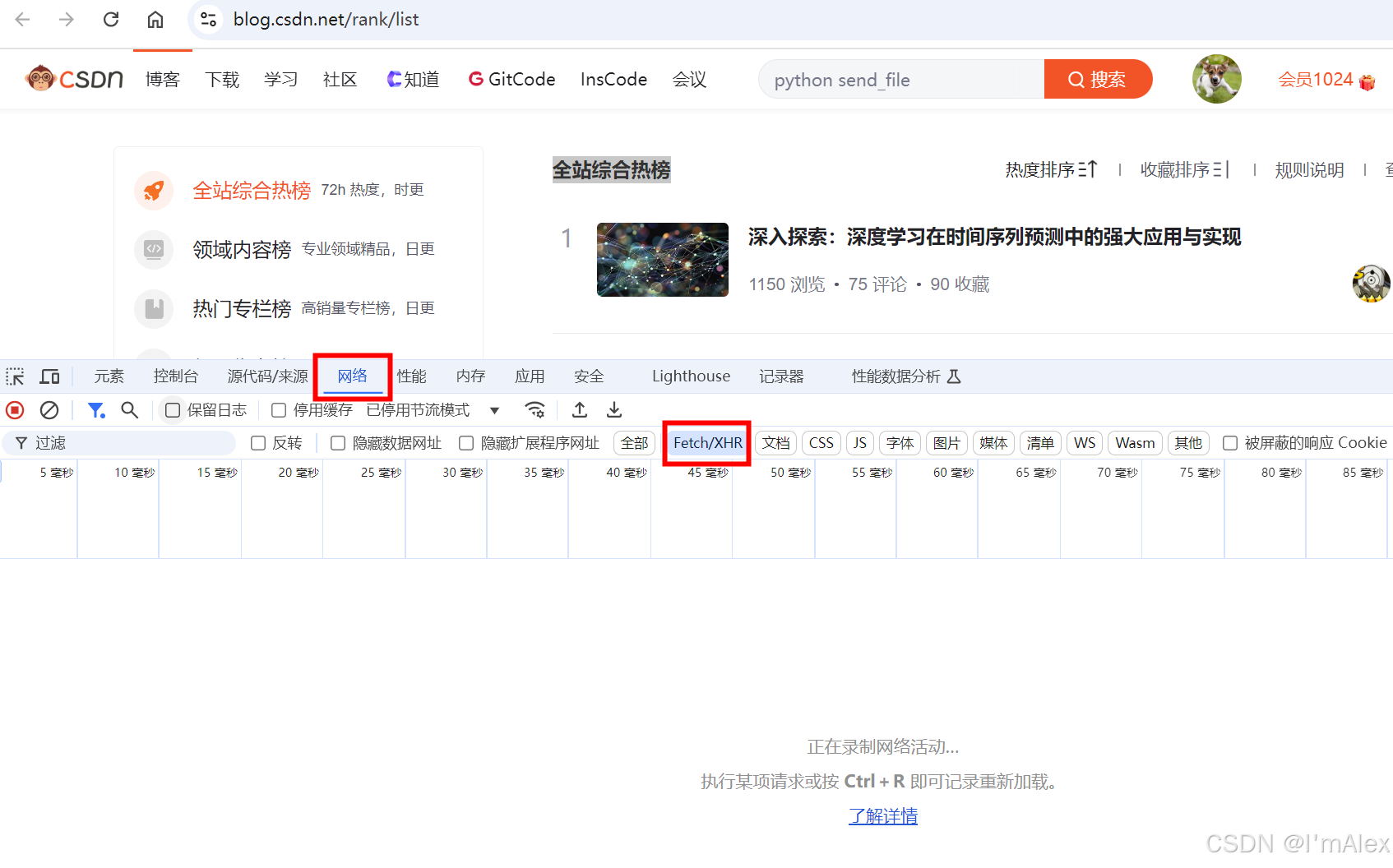Open the 内存 DevTools tab

[470, 376]
